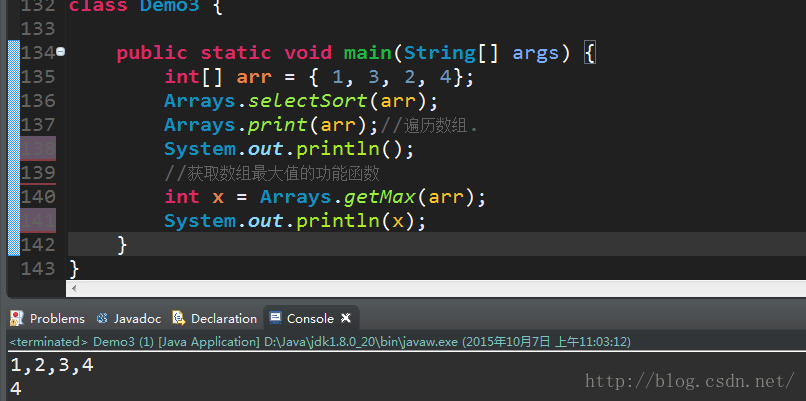Click line number 138 in the gutter
This screenshot has width=806, height=401.
39,149
